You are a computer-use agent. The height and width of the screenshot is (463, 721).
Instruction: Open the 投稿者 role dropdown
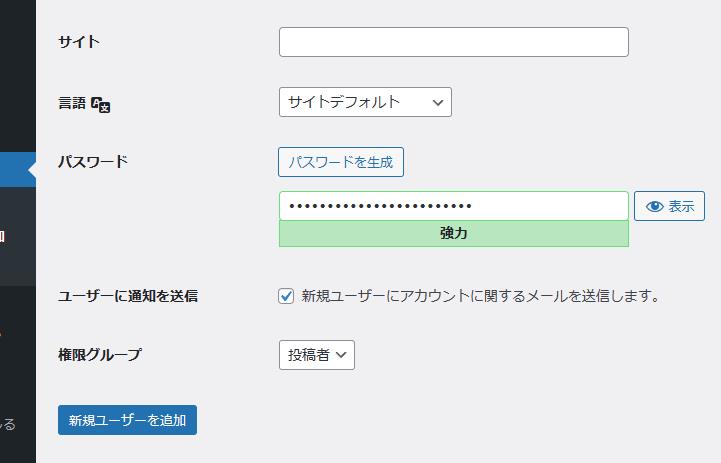pos(316,355)
